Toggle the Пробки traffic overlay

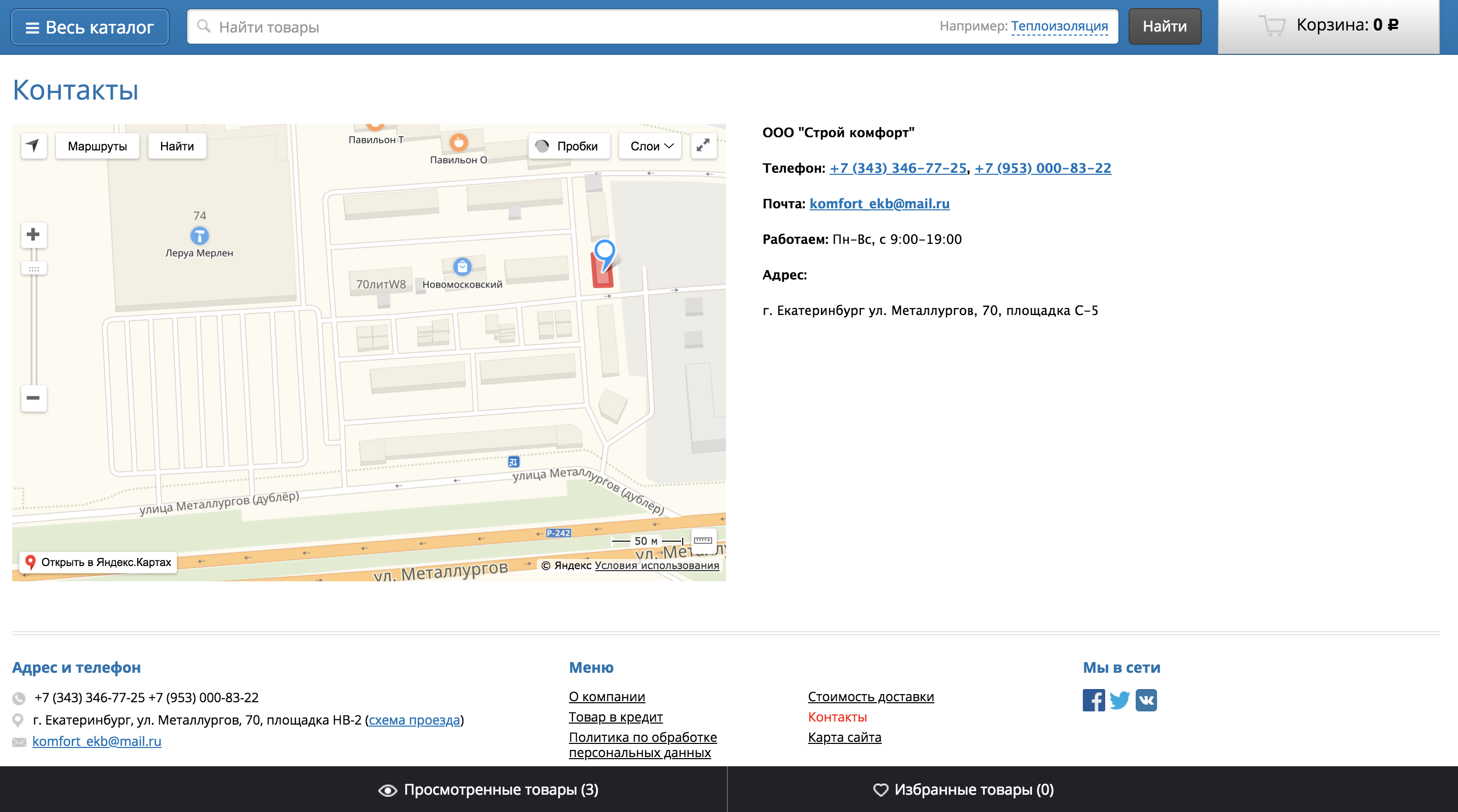569,145
